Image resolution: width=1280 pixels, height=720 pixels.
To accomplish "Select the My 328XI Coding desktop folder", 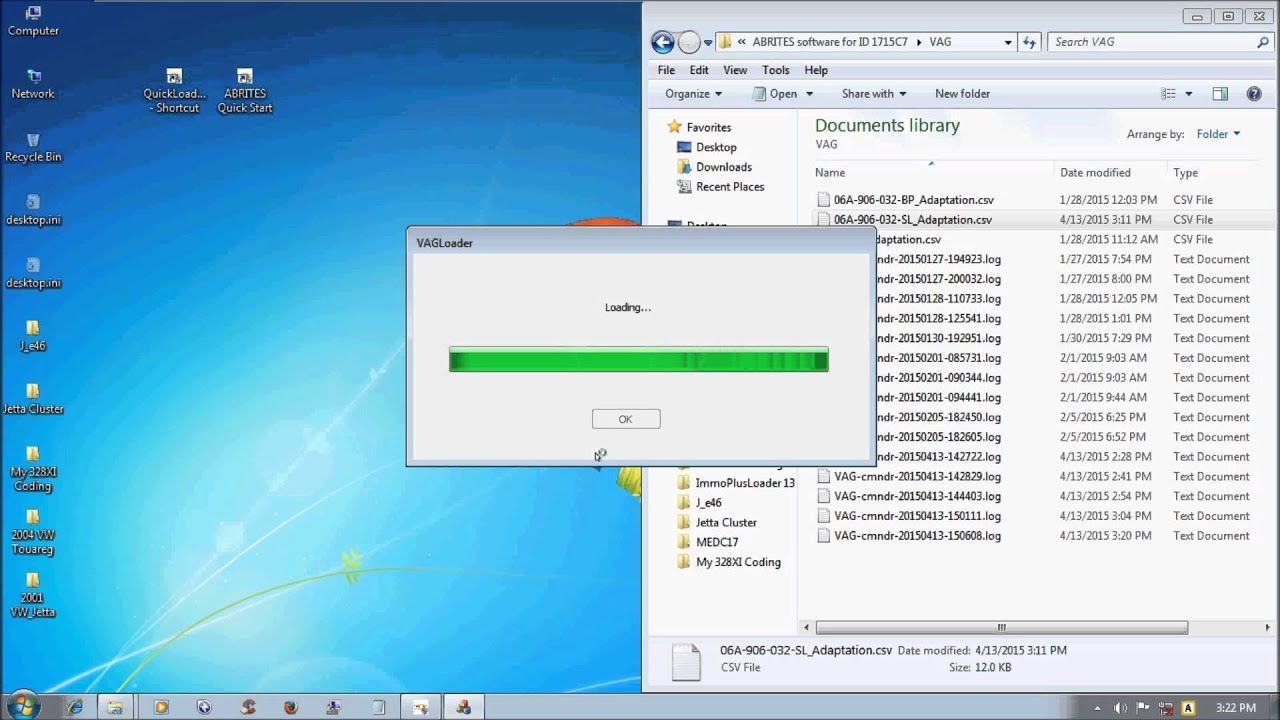I will click(33, 469).
